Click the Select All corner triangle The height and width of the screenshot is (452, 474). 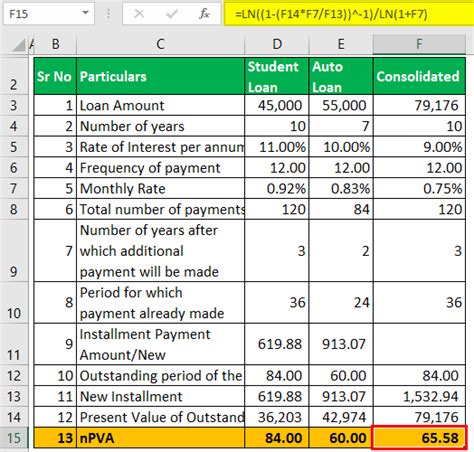pyautogui.click(x=19, y=45)
